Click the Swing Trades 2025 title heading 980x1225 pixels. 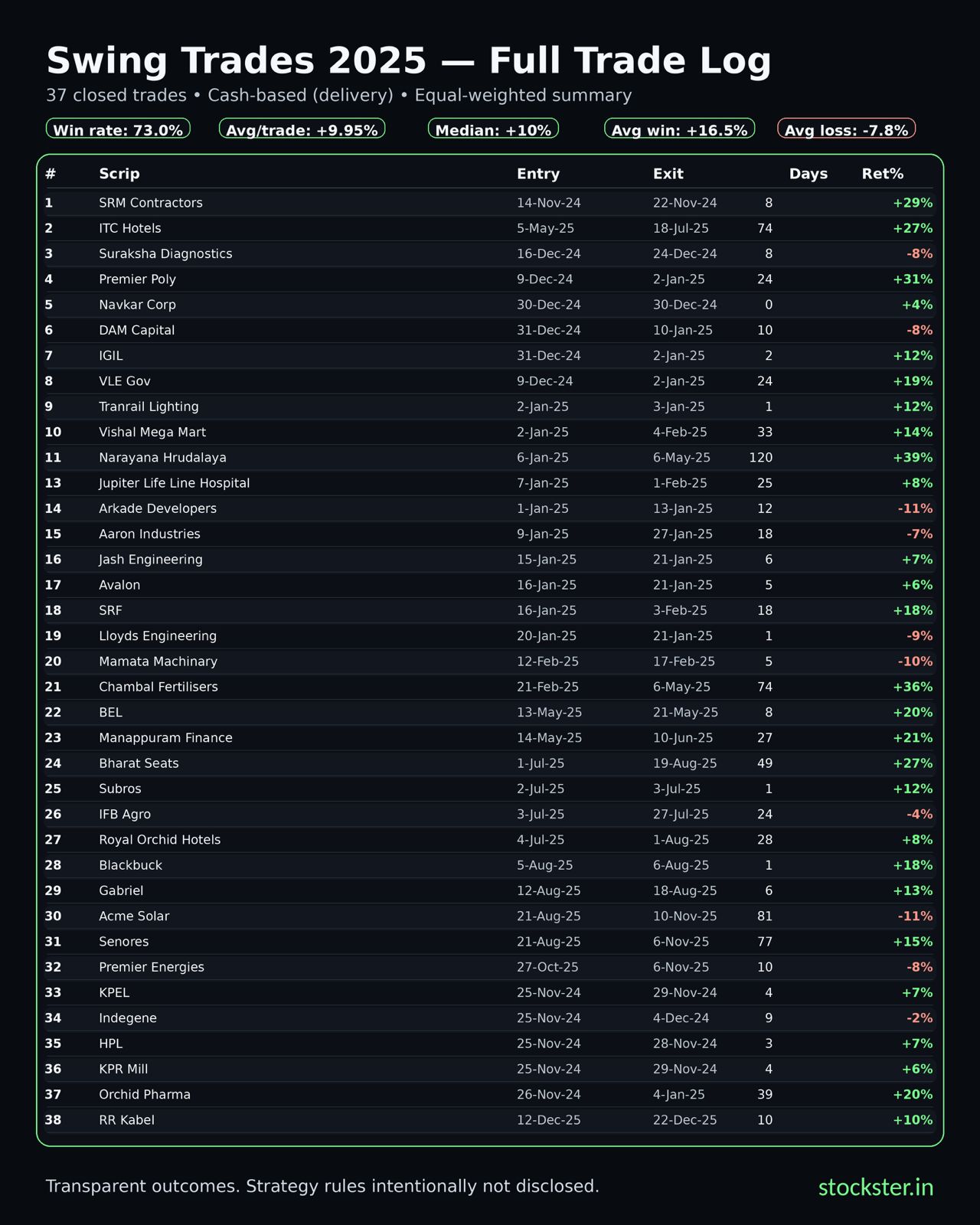click(x=409, y=61)
